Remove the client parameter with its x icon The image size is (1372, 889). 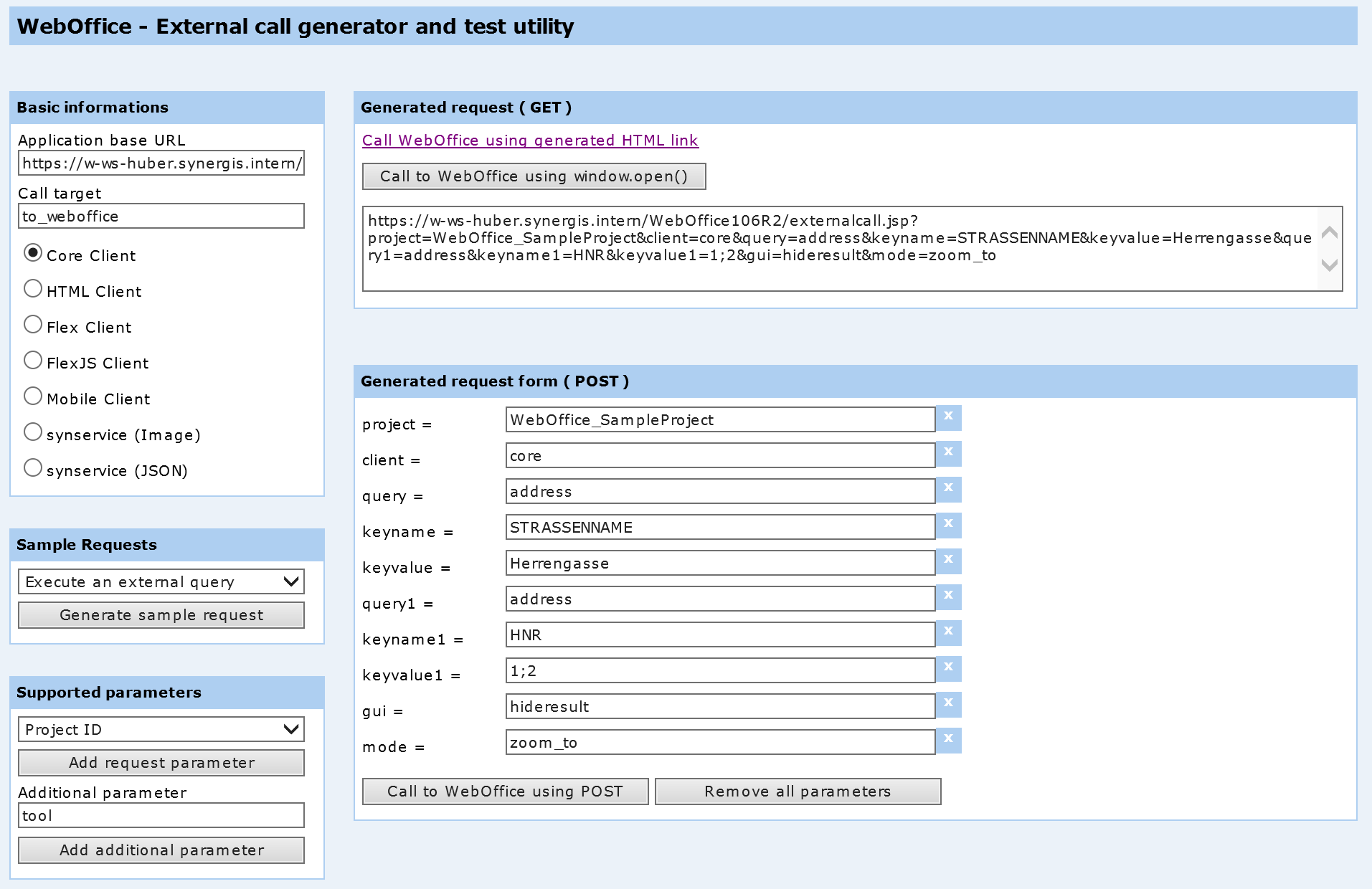pos(948,454)
